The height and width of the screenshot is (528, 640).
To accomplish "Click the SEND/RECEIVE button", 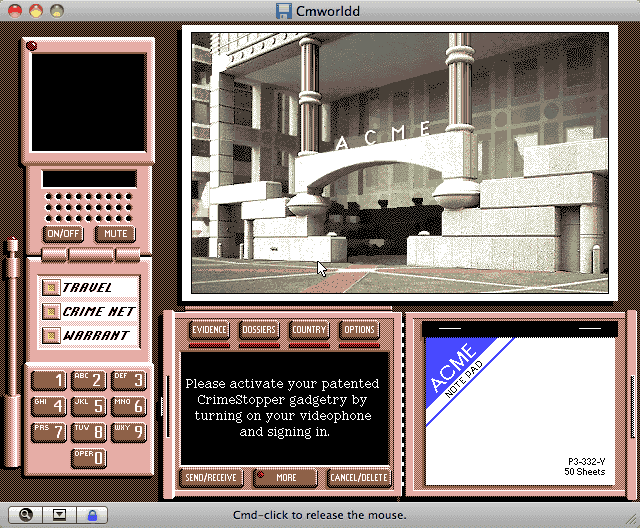I will (211, 478).
